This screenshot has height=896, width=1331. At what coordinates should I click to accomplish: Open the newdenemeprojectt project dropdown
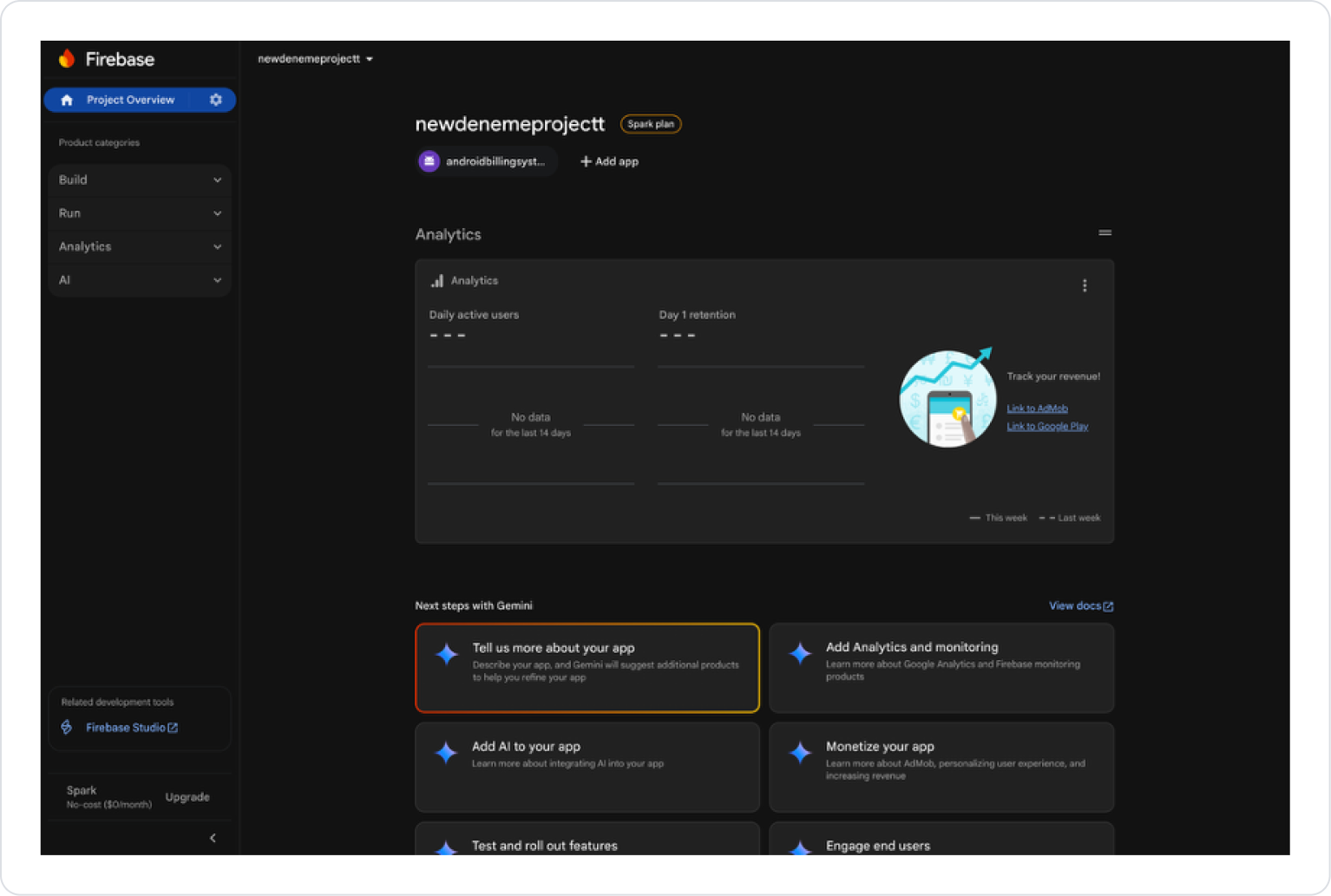coord(315,59)
